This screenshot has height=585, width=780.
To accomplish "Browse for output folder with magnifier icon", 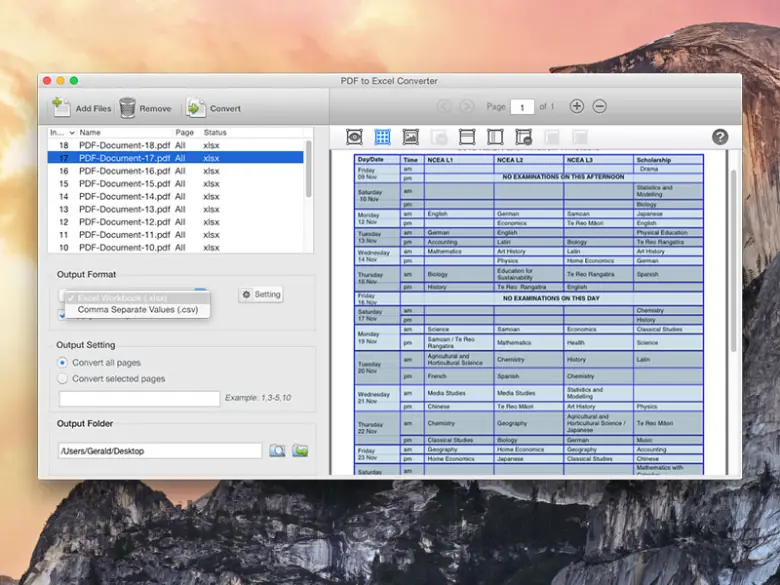I will point(277,451).
